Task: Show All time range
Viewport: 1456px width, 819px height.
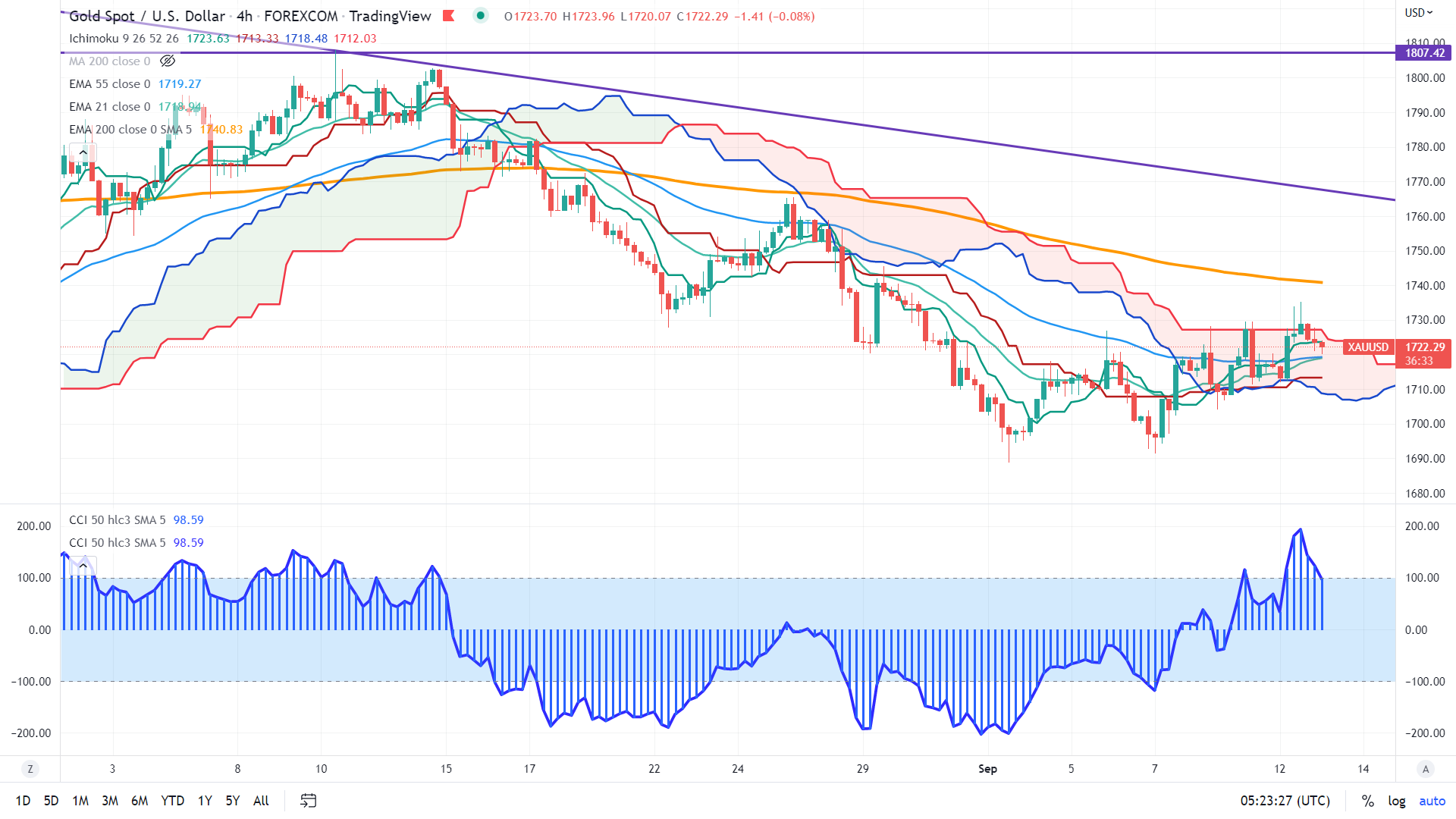Action: click(x=261, y=801)
